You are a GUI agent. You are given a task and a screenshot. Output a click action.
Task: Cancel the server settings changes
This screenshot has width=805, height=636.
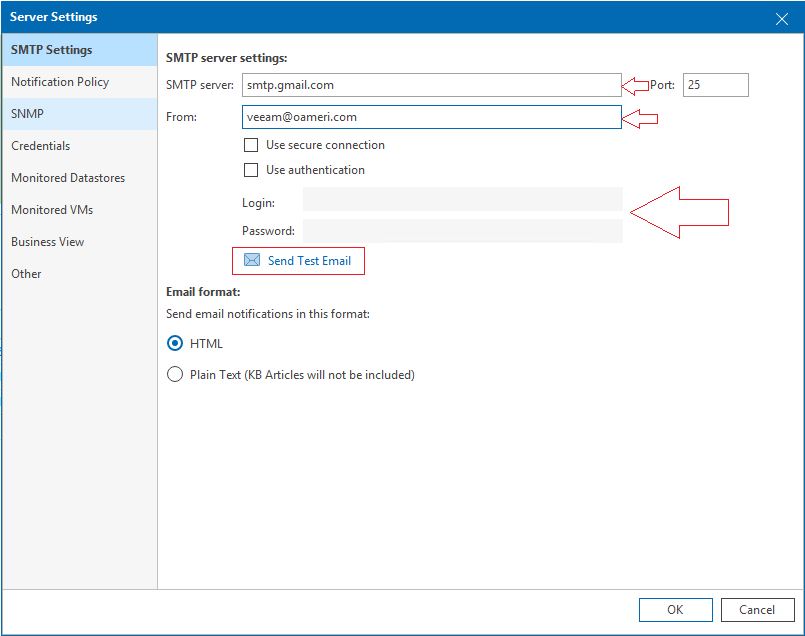[757, 610]
